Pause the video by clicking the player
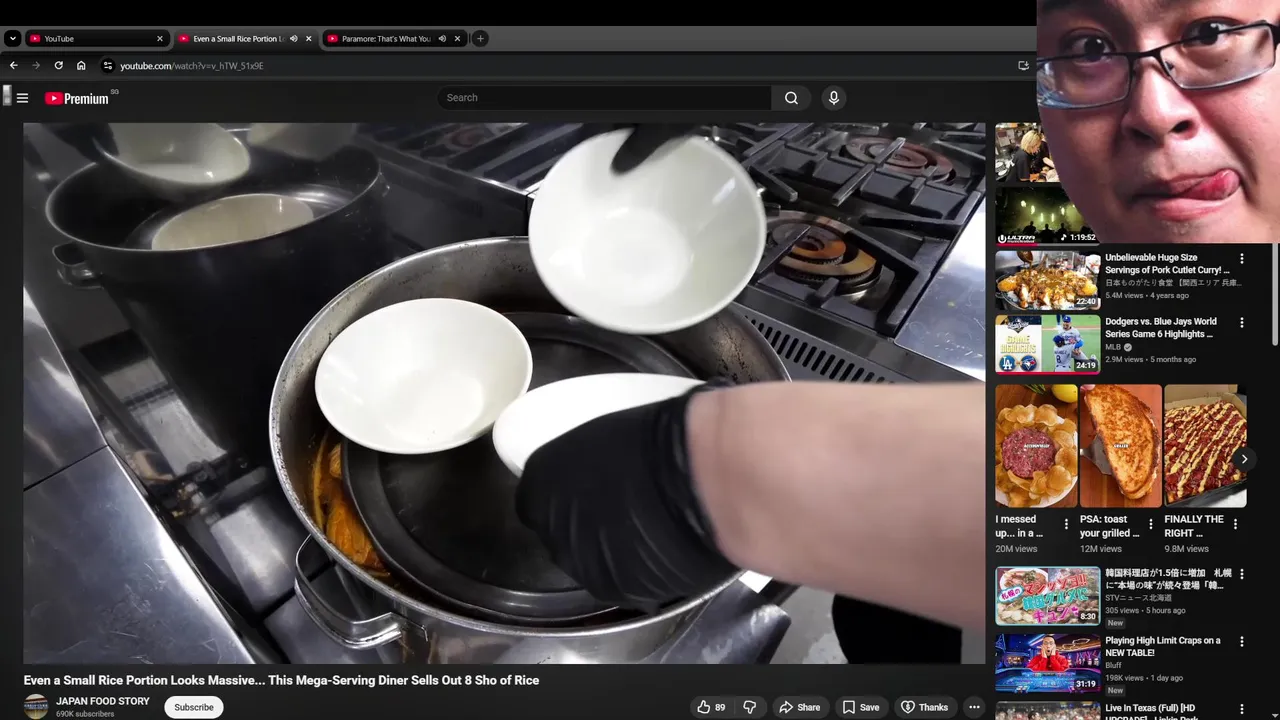This screenshot has width=1280, height=720. point(504,393)
